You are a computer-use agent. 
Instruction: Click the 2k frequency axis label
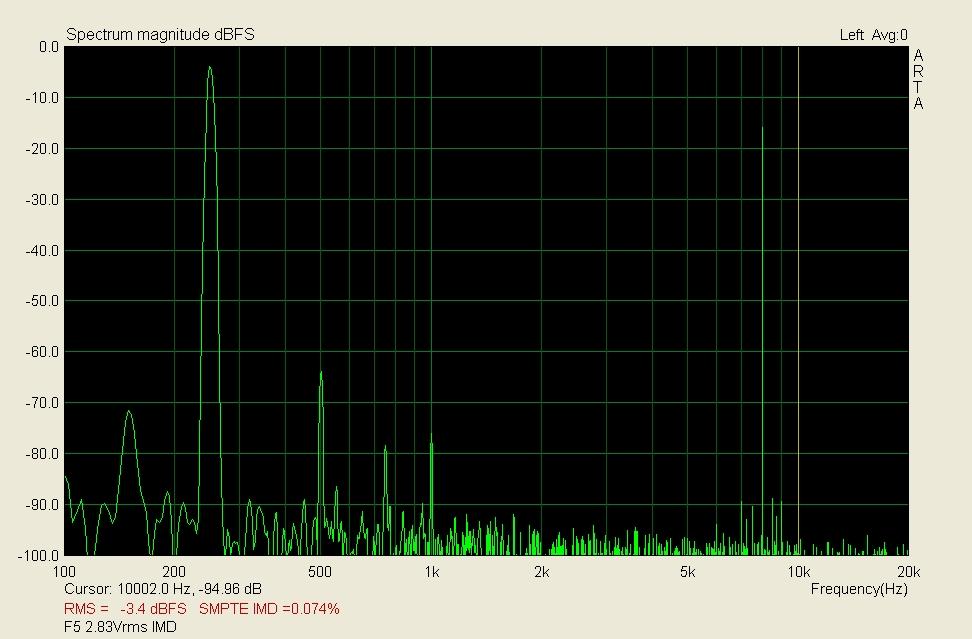pyautogui.click(x=542, y=572)
